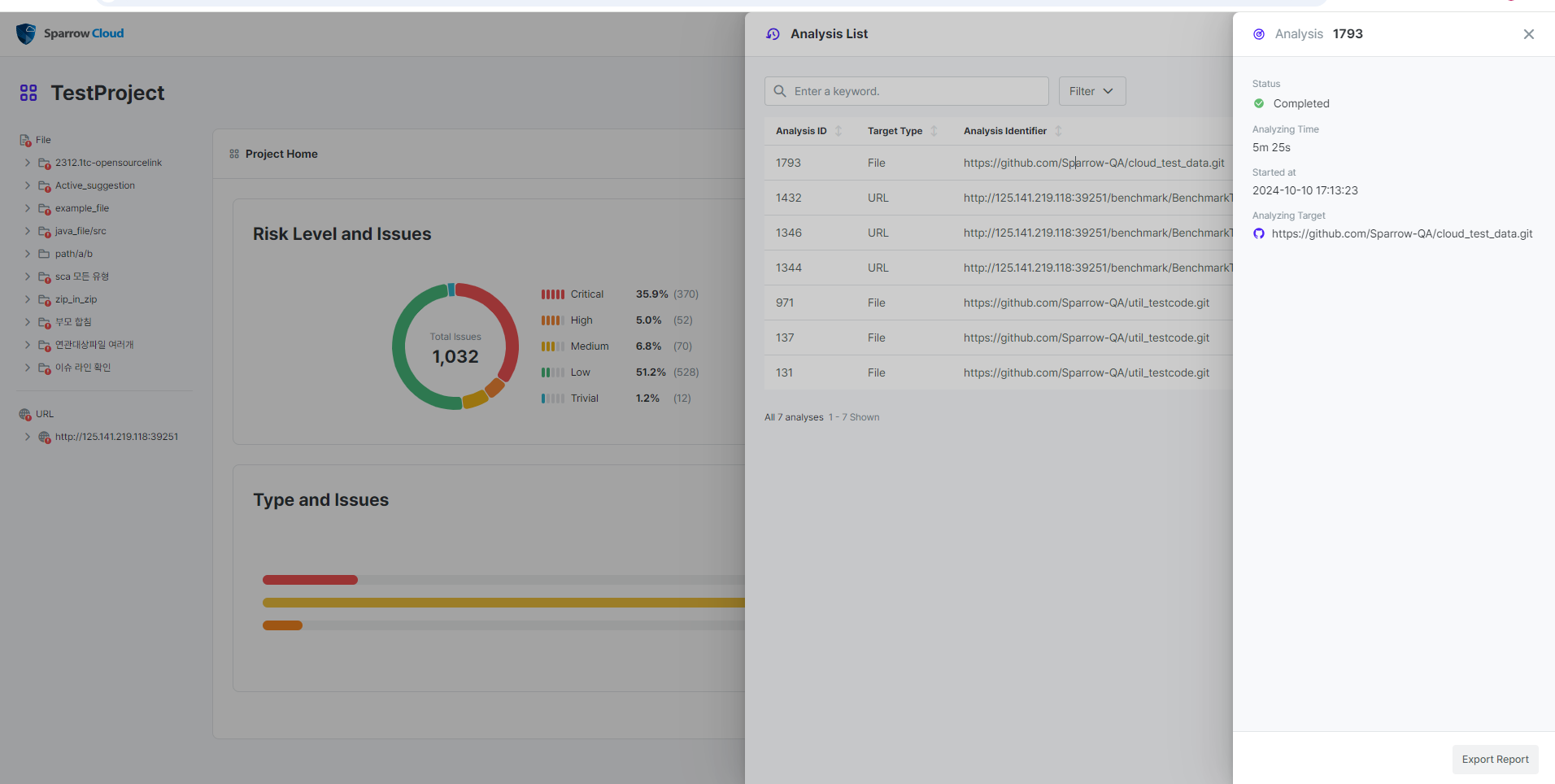Click the Sparrow Cloud shield logo

point(26,33)
